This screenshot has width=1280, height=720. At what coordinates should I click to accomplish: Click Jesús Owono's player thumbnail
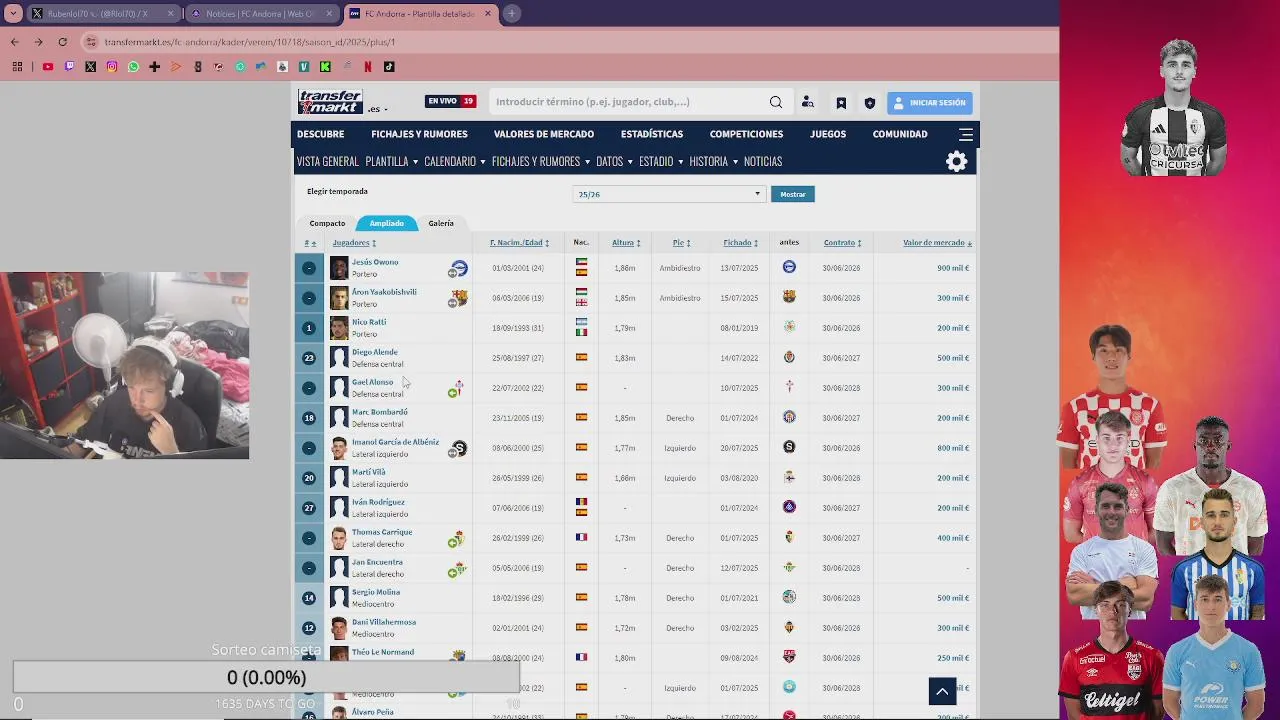339,268
